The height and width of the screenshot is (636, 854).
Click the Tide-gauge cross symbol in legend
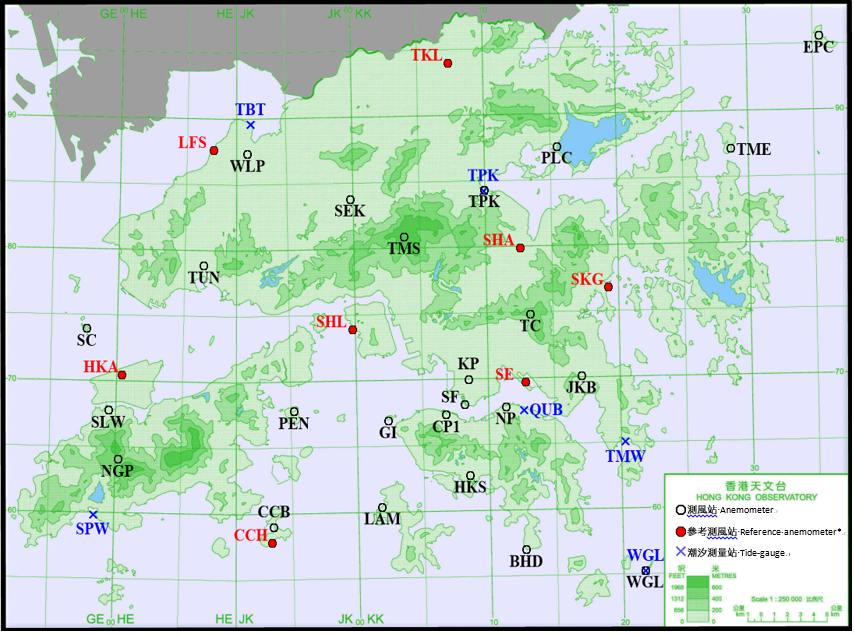coord(680,552)
